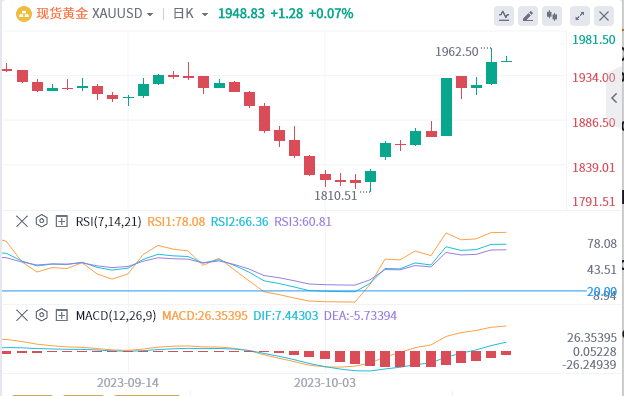624x396 pixels.
Task: Click the +0.07% change percentage
Action: coord(331,14)
